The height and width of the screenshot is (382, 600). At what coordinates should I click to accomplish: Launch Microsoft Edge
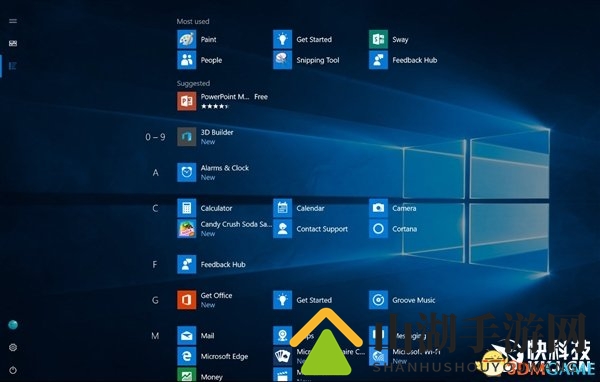pos(213,356)
